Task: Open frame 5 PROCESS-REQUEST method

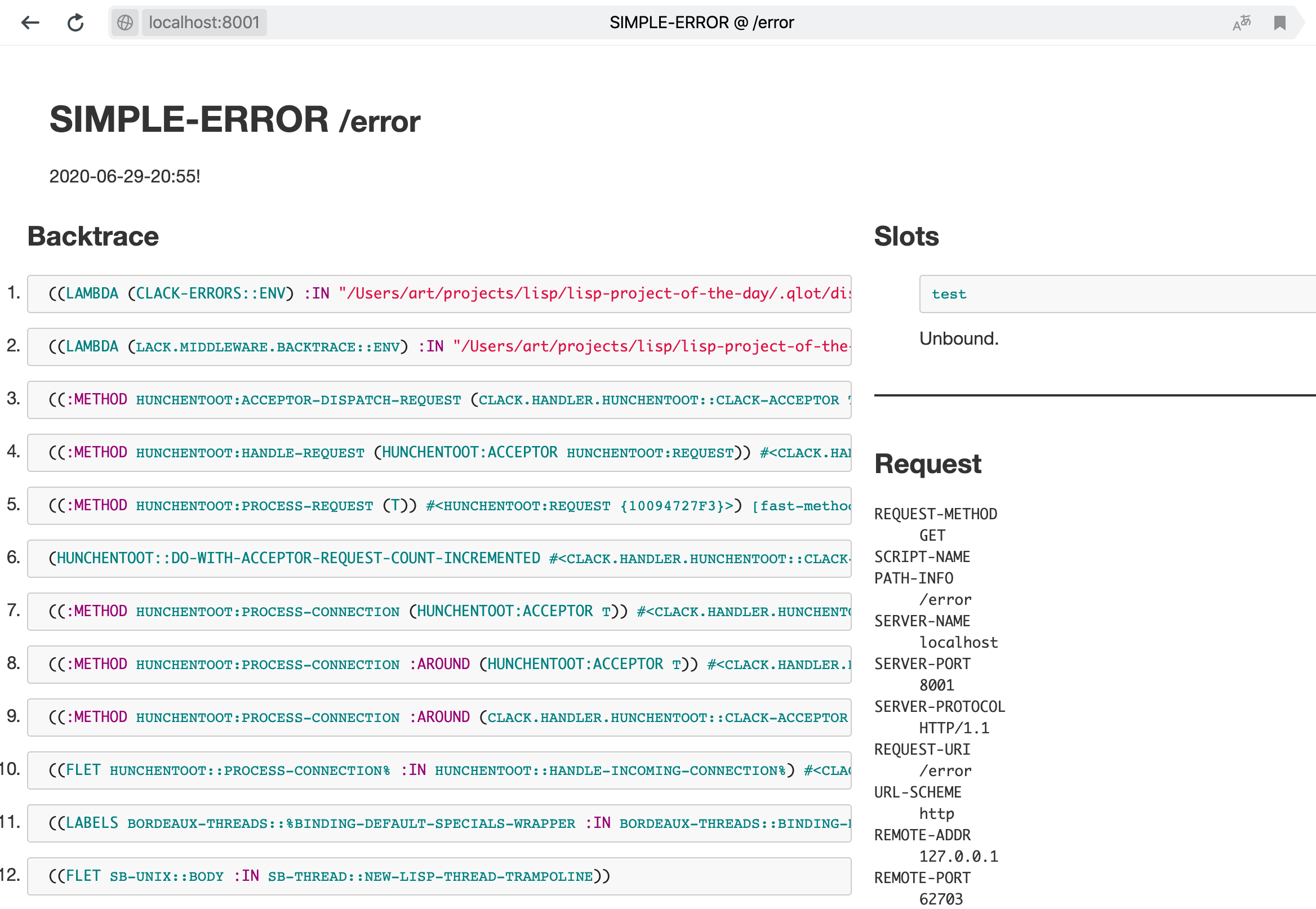Action: (439, 506)
